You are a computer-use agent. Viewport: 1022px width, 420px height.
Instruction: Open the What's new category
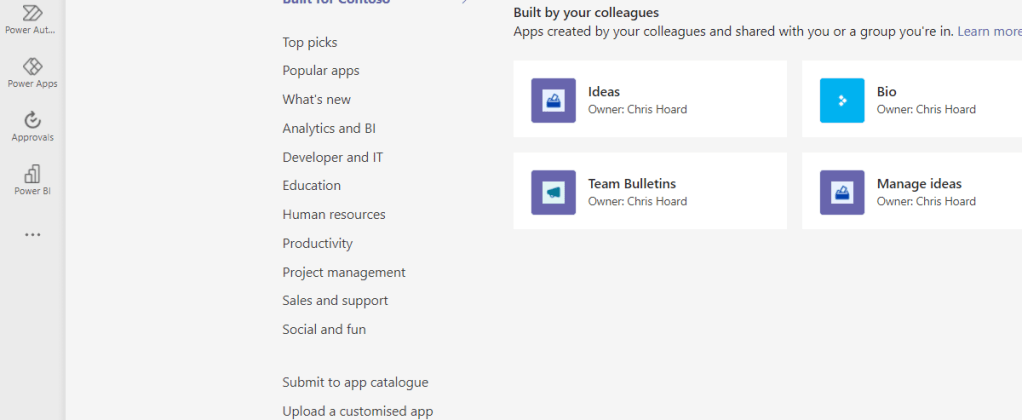(317, 99)
